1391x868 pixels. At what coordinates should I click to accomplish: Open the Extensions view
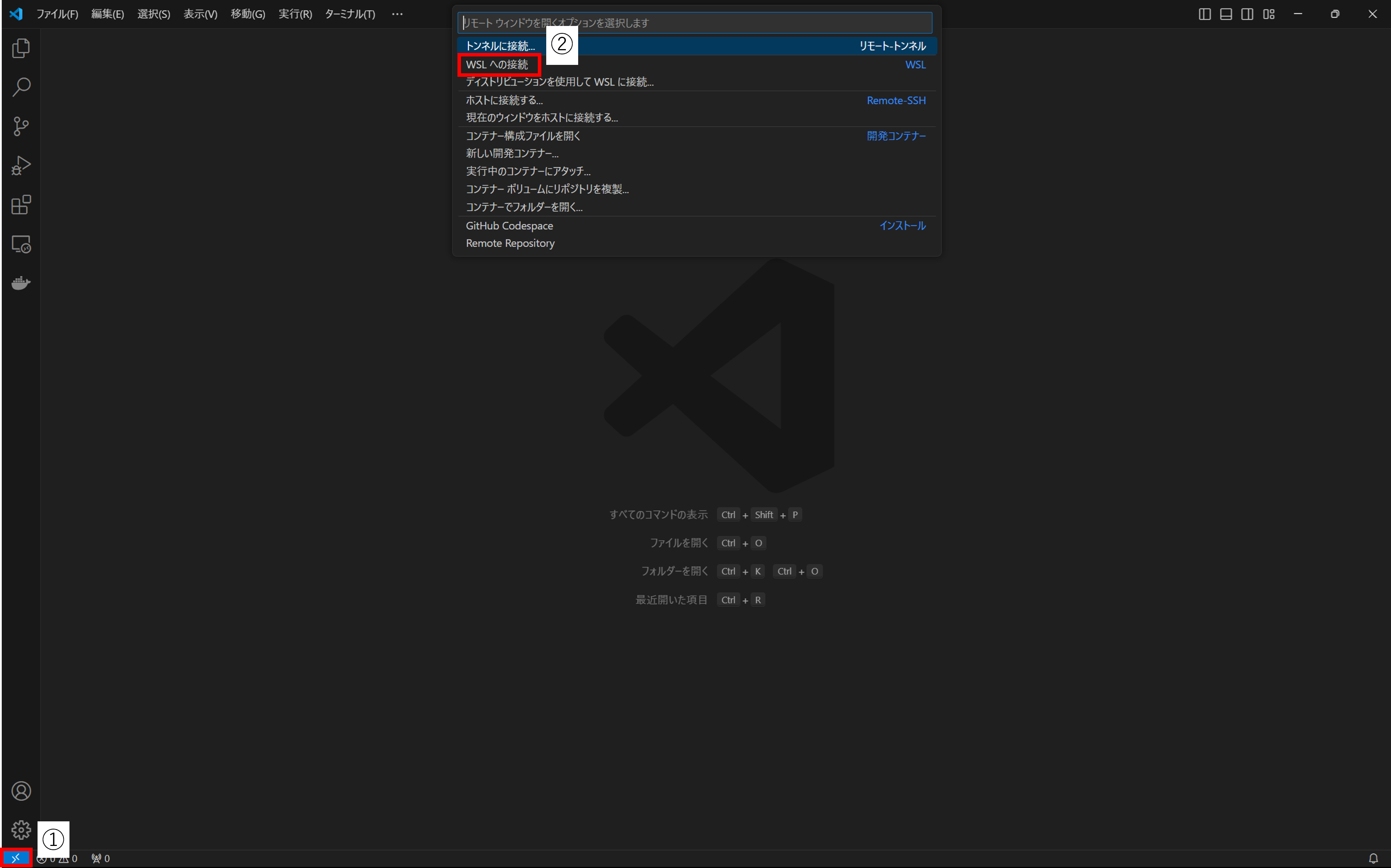(21, 204)
